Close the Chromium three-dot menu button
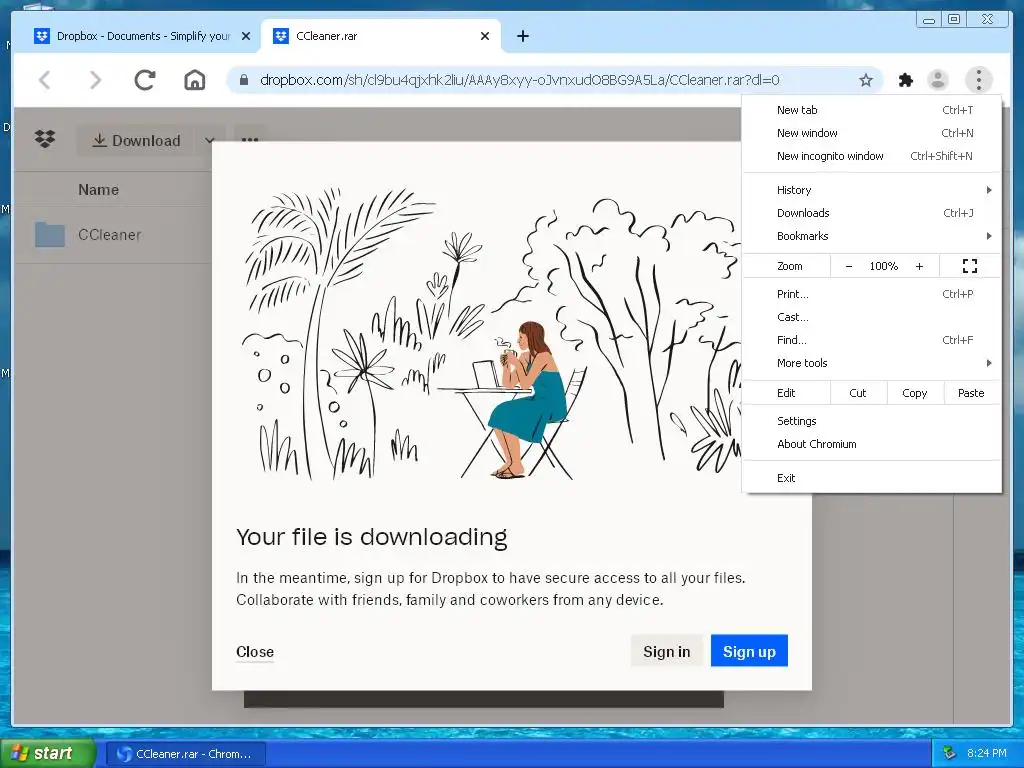The width and height of the screenshot is (1024, 768). pos(978,80)
